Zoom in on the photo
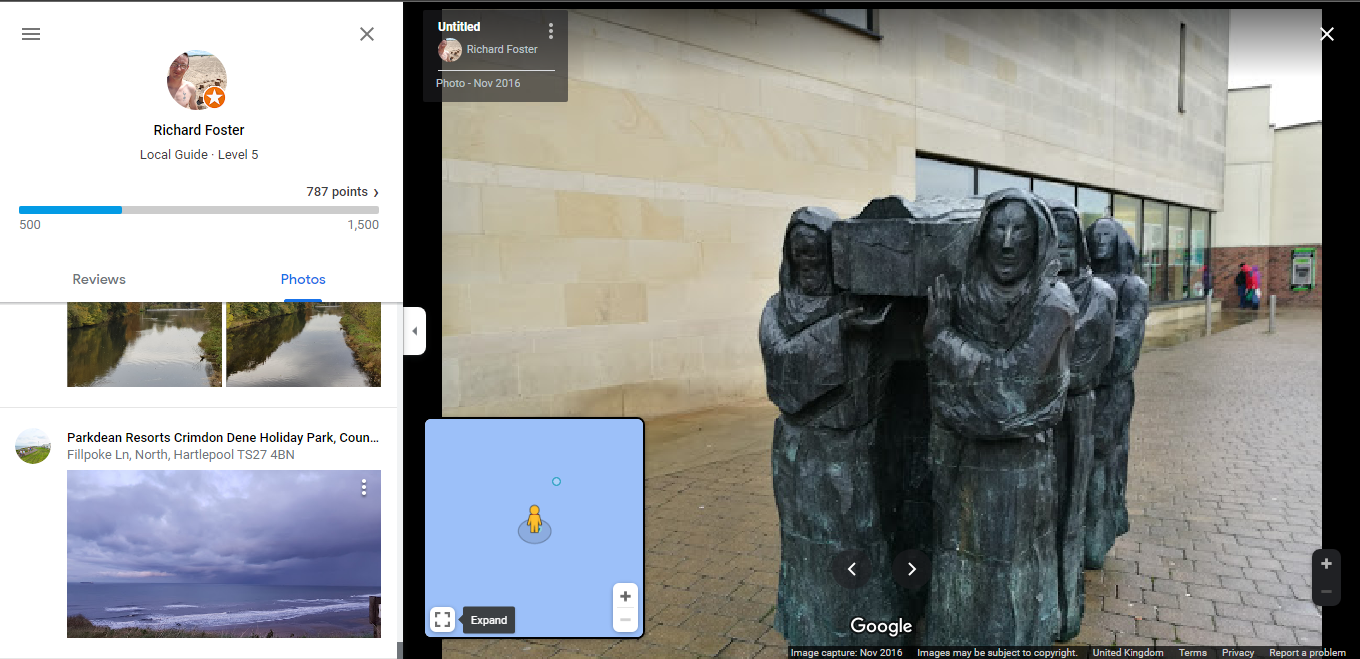Screen dimensions: 1360x659 point(1326,563)
